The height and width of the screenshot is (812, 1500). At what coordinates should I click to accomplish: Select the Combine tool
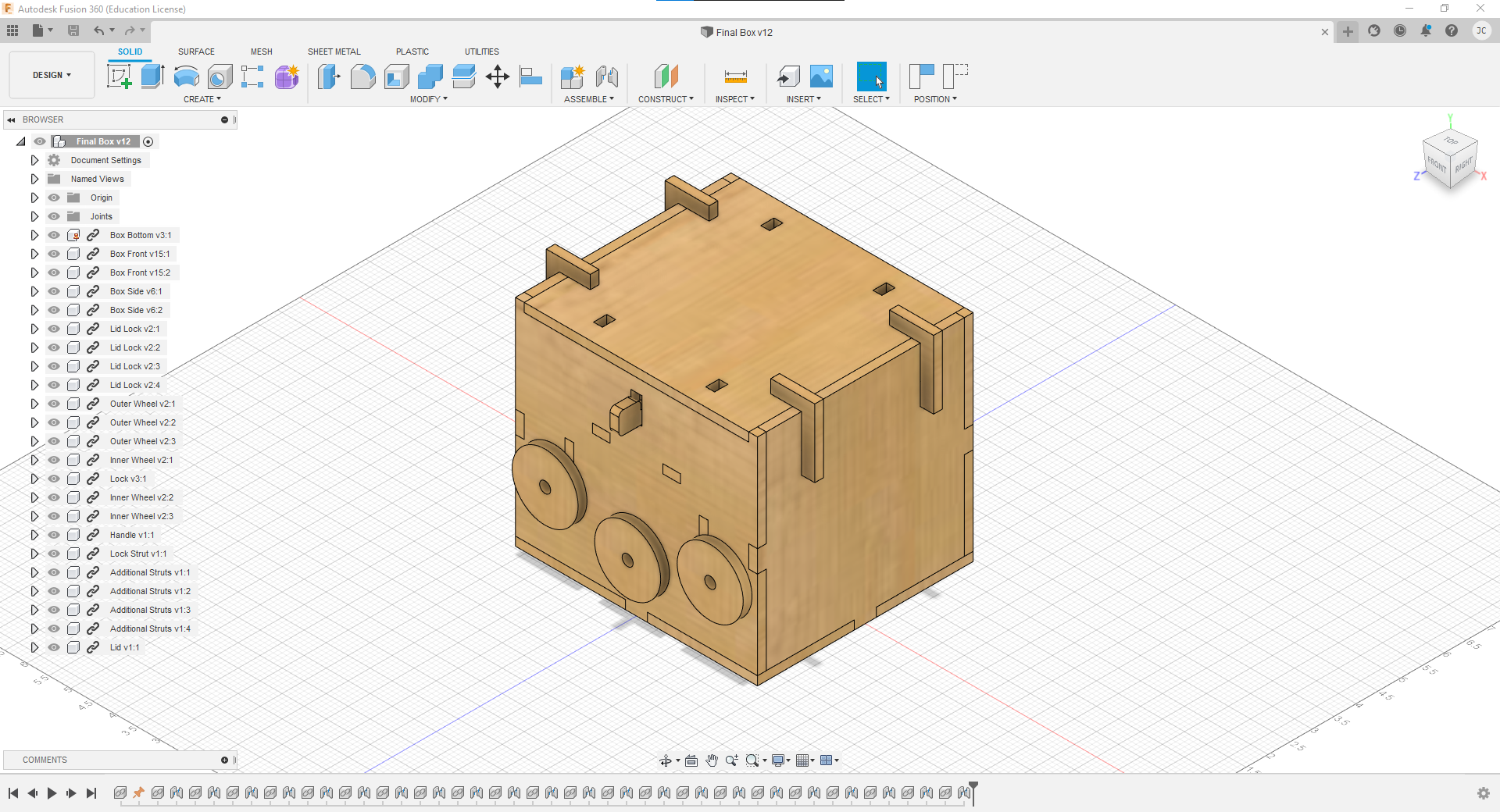tap(430, 77)
